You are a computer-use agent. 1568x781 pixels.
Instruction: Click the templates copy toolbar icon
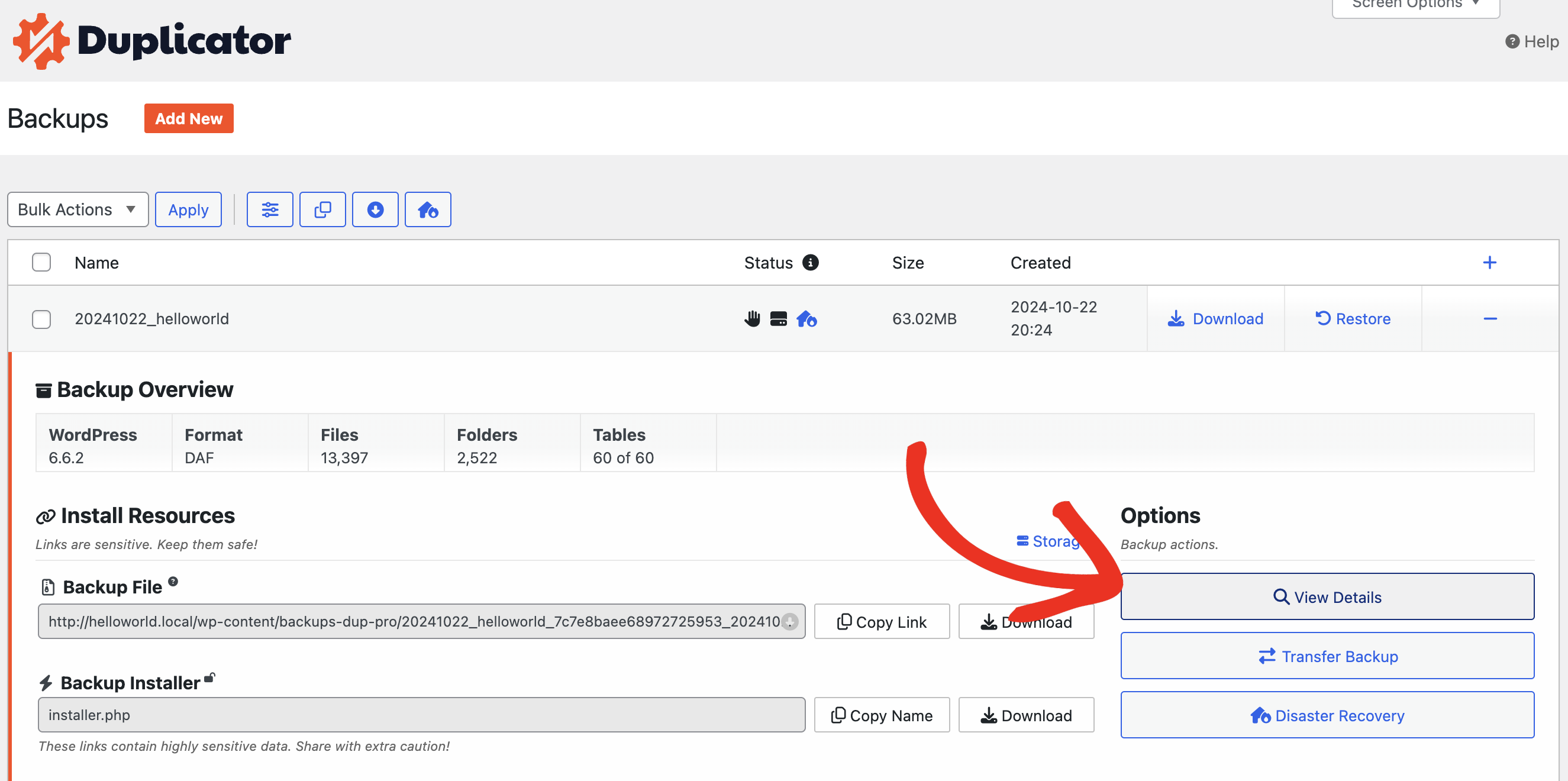[322, 209]
